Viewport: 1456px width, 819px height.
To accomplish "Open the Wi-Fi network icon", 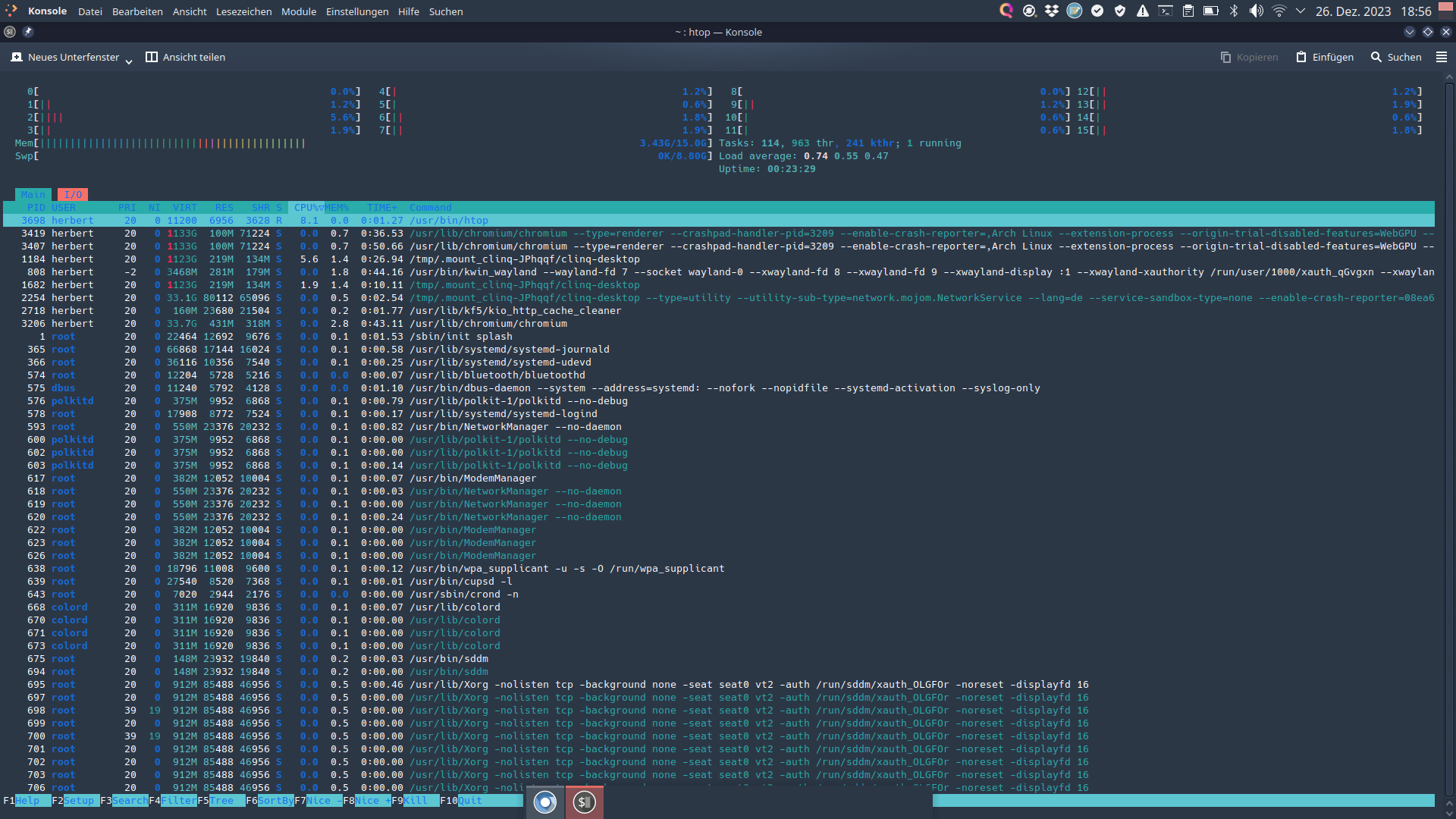I will [1279, 11].
